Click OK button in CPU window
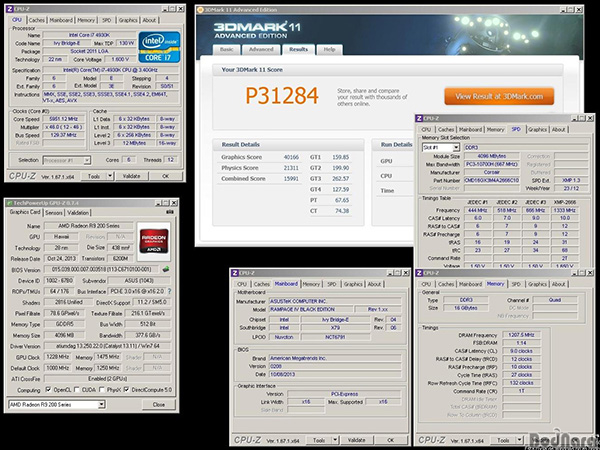 (x=165, y=176)
